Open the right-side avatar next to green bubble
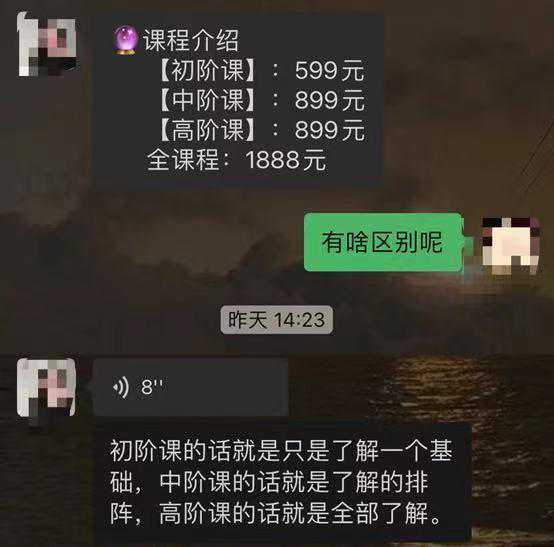The width and height of the screenshot is (554, 547). [511, 245]
